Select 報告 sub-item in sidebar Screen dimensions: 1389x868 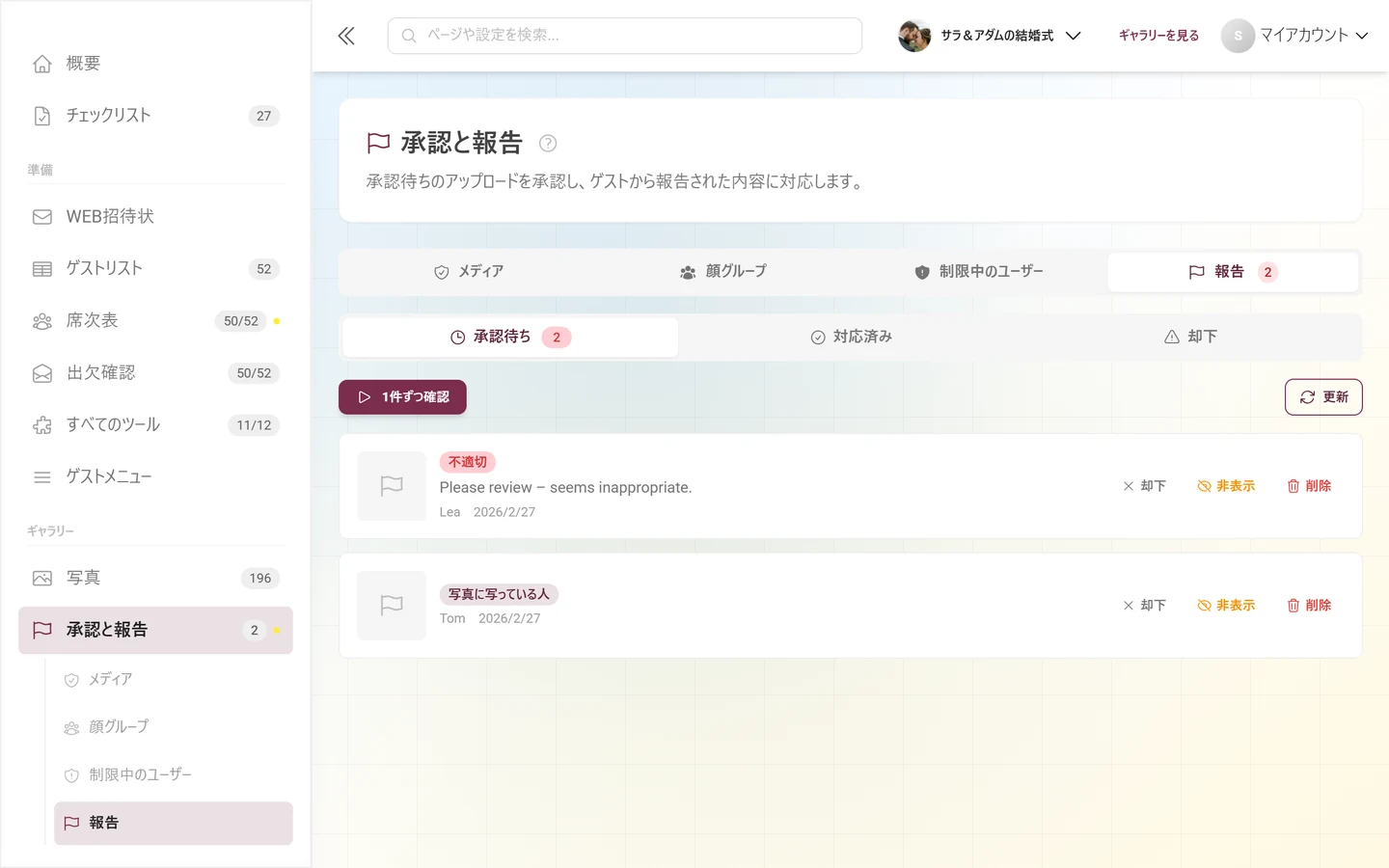(174, 824)
